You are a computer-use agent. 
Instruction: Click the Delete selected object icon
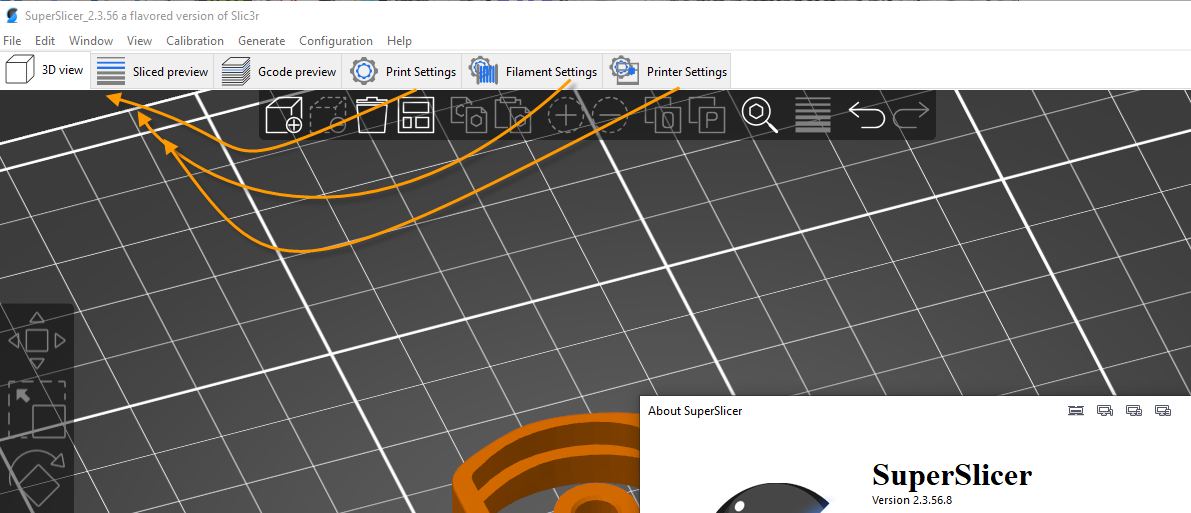coord(328,116)
